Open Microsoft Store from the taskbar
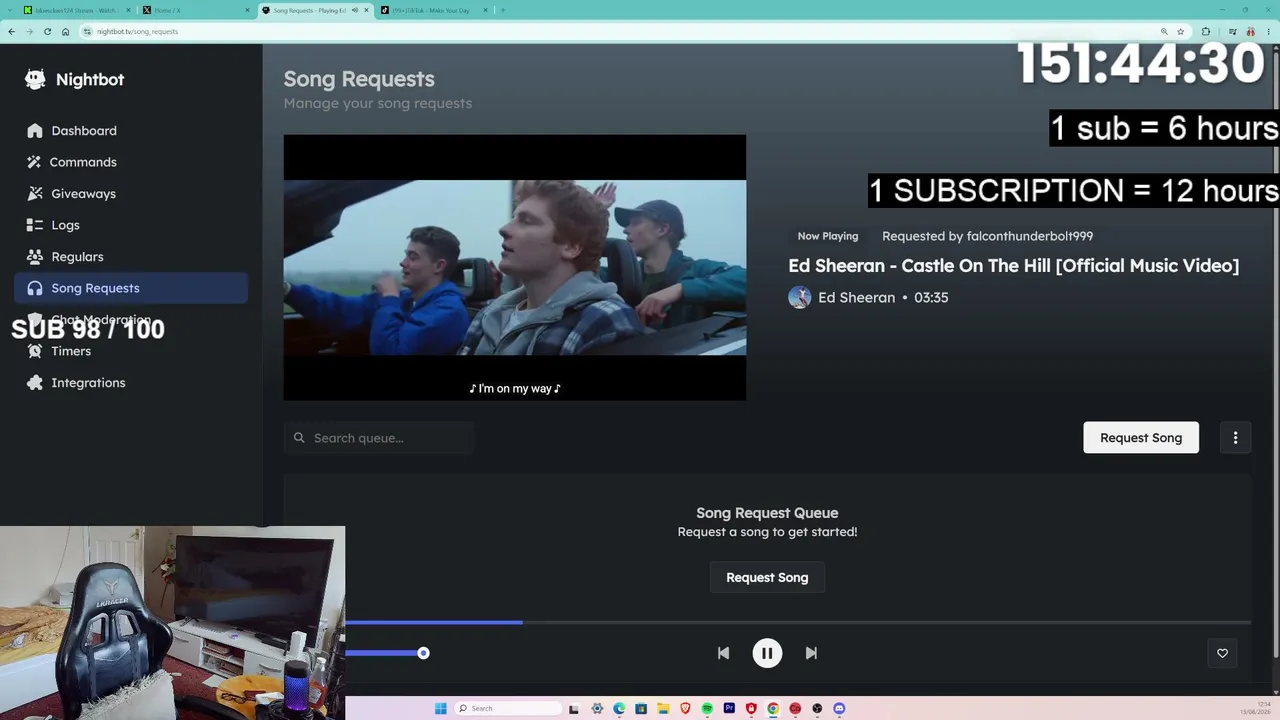Viewport: 1280px width, 720px height. coord(641,709)
